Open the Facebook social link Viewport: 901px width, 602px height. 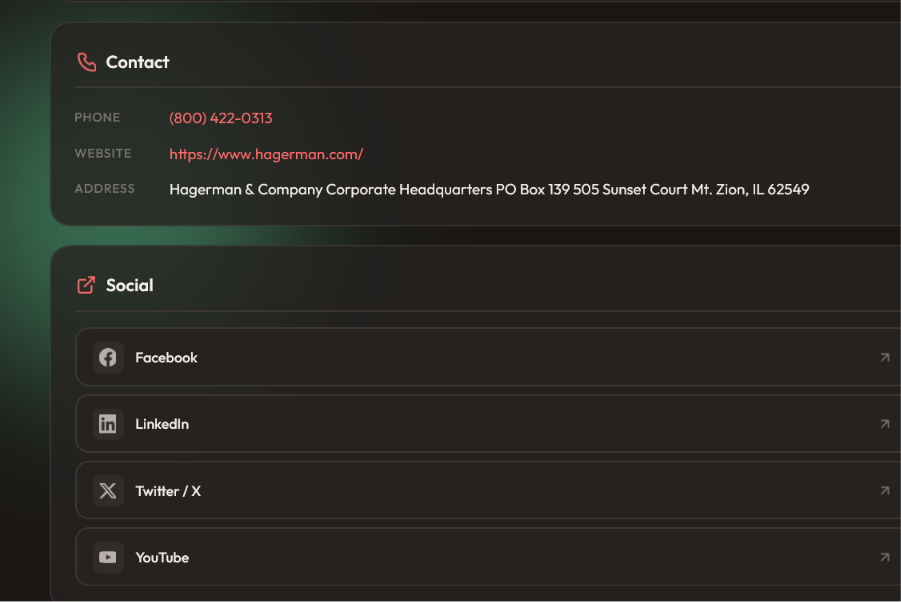[x=488, y=357]
